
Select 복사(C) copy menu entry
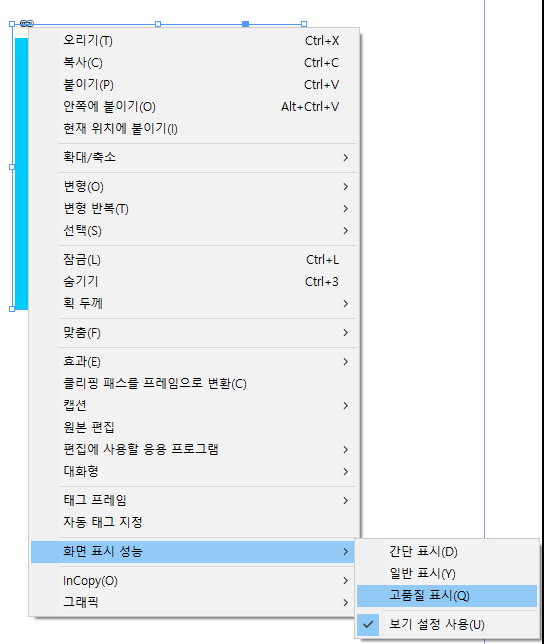[x=193, y=63]
